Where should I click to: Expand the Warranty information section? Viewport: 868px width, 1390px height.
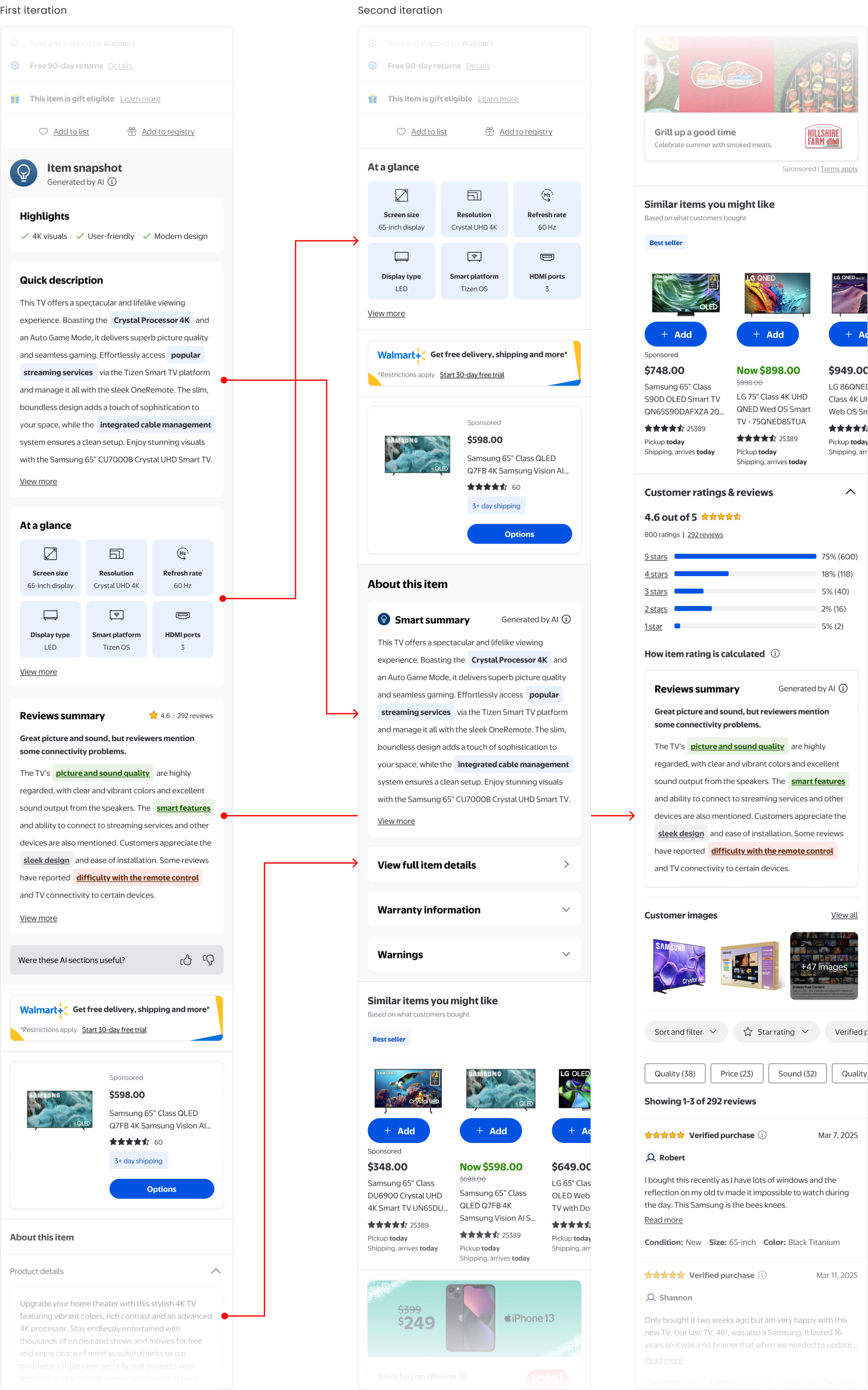pos(474,909)
